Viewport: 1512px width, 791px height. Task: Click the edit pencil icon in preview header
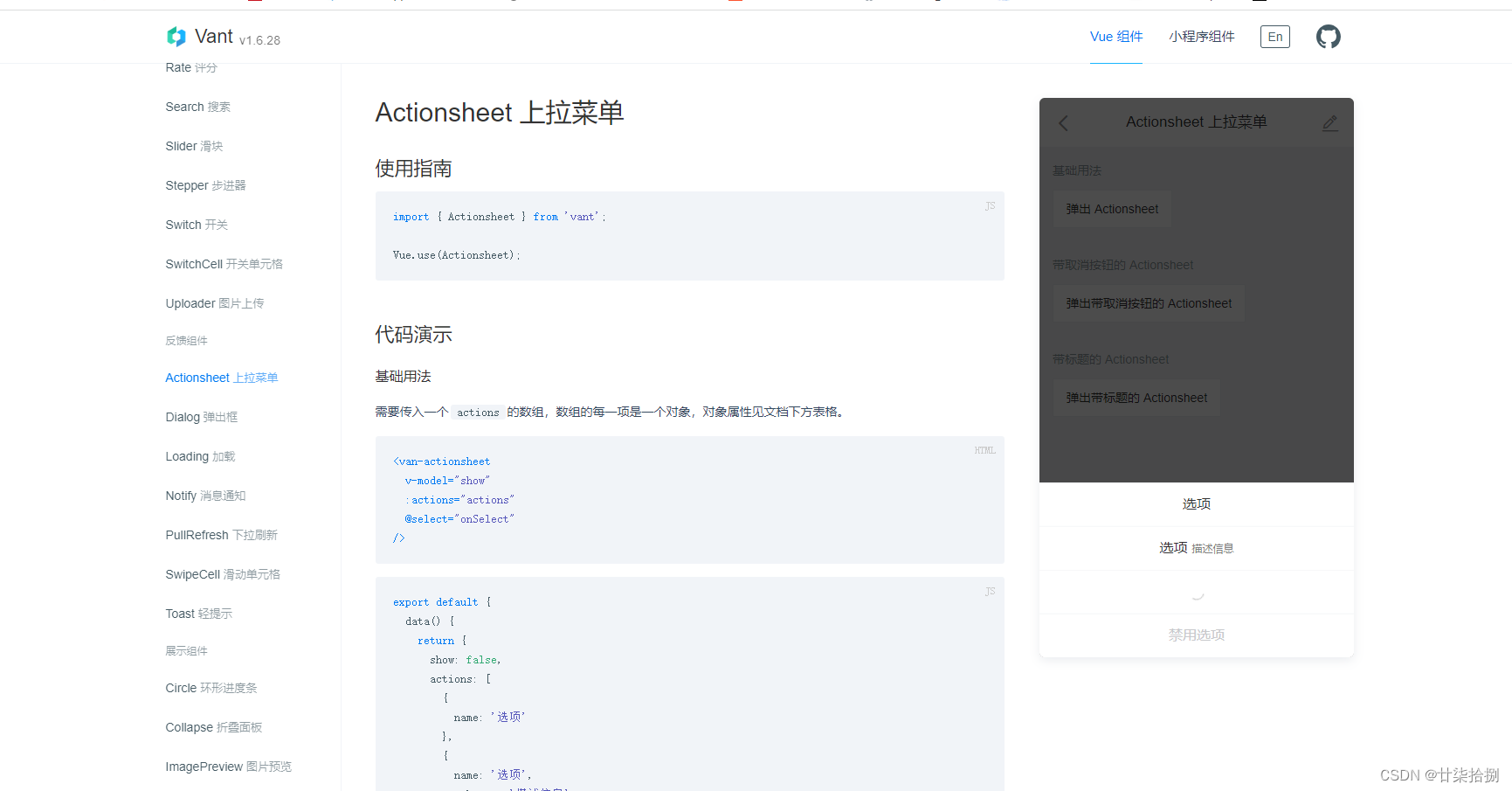point(1329,123)
